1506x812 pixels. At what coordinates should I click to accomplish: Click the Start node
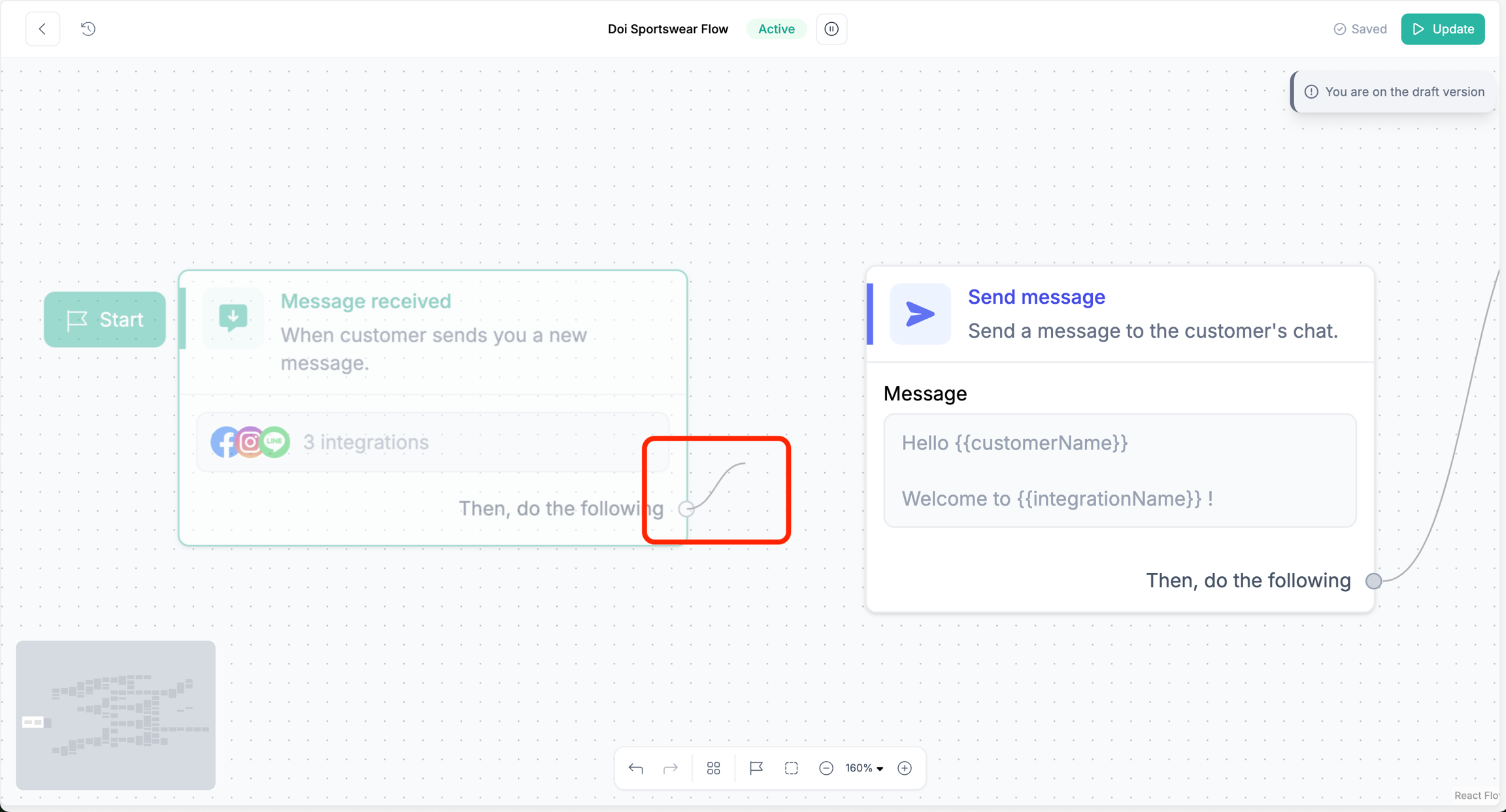click(x=105, y=319)
